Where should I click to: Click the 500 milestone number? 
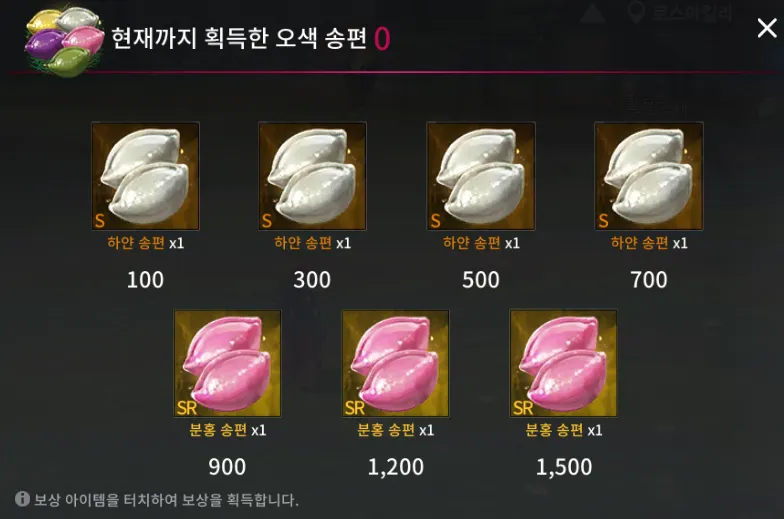[481, 280]
